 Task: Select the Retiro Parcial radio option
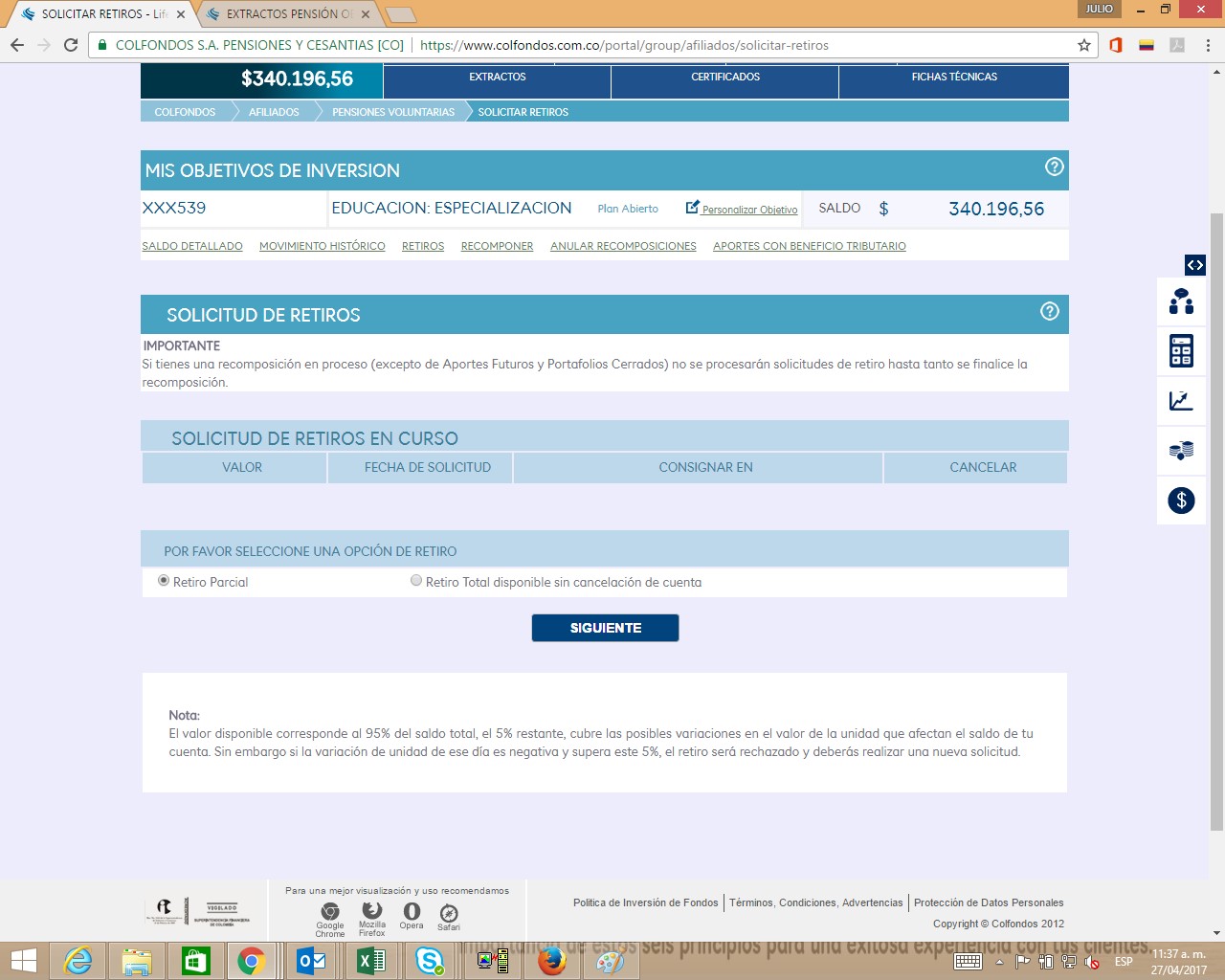pos(164,581)
